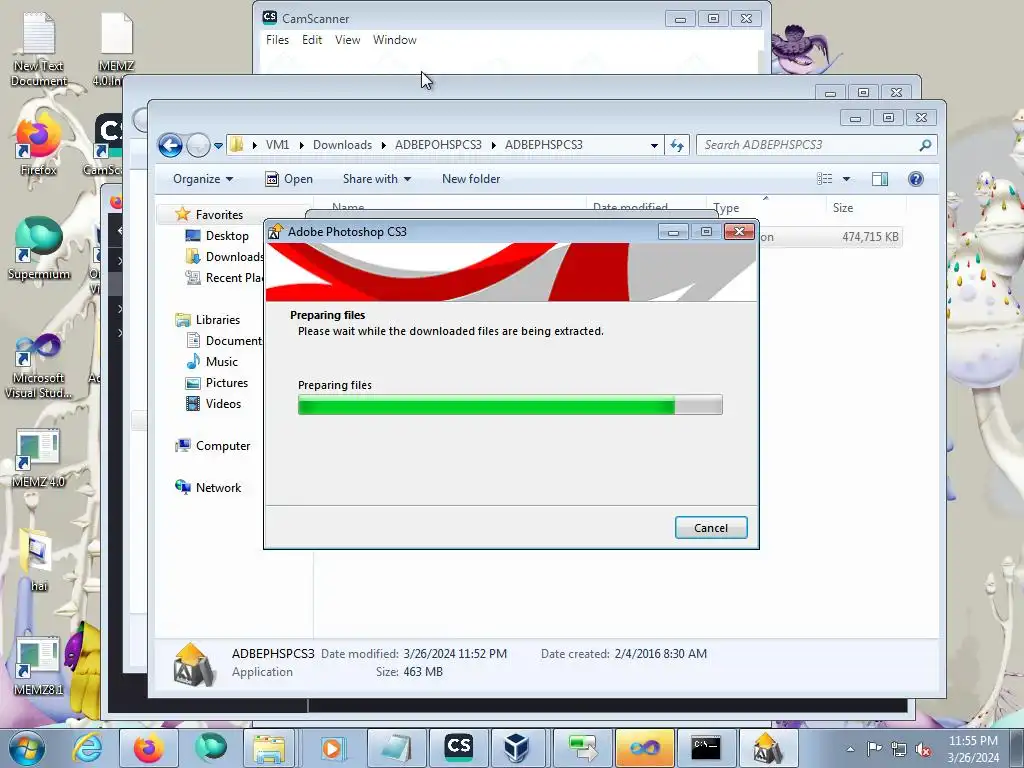Open the VirtualBox cube taskbar icon
The width and height of the screenshot is (1024, 768).
click(516, 748)
